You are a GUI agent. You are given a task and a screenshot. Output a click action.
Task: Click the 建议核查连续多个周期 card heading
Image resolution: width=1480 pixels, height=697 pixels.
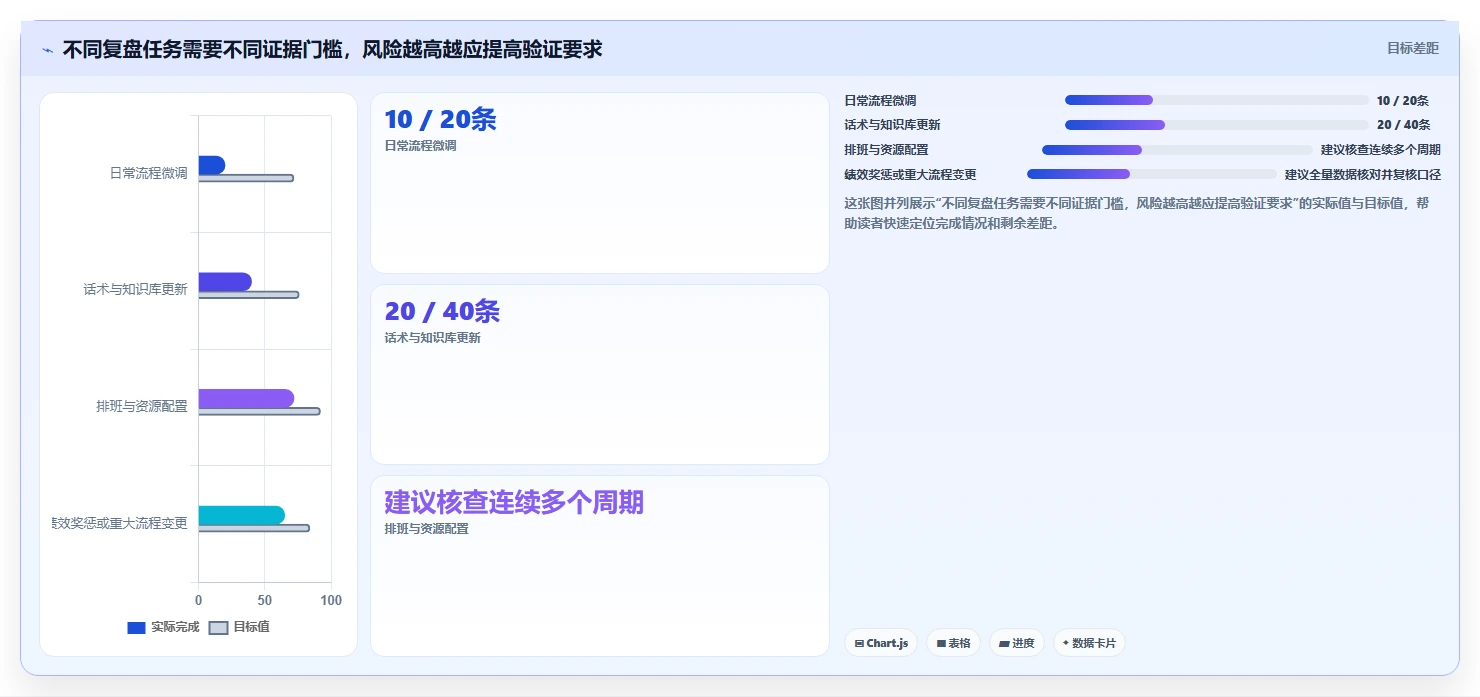[x=514, y=502]
